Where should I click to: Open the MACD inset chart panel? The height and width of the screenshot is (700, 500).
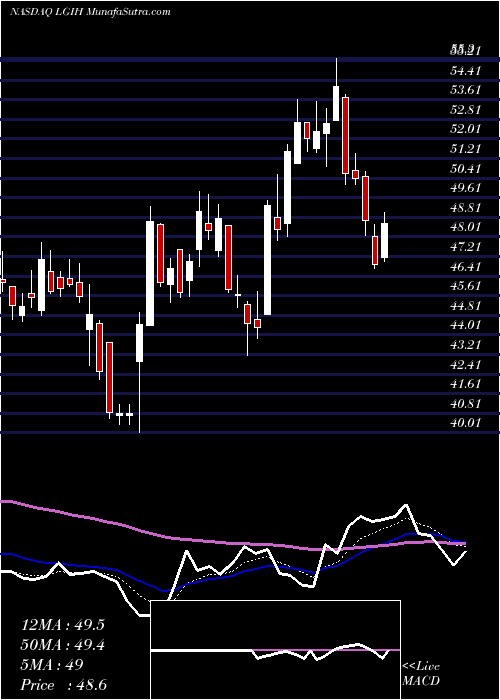[276, 650]
